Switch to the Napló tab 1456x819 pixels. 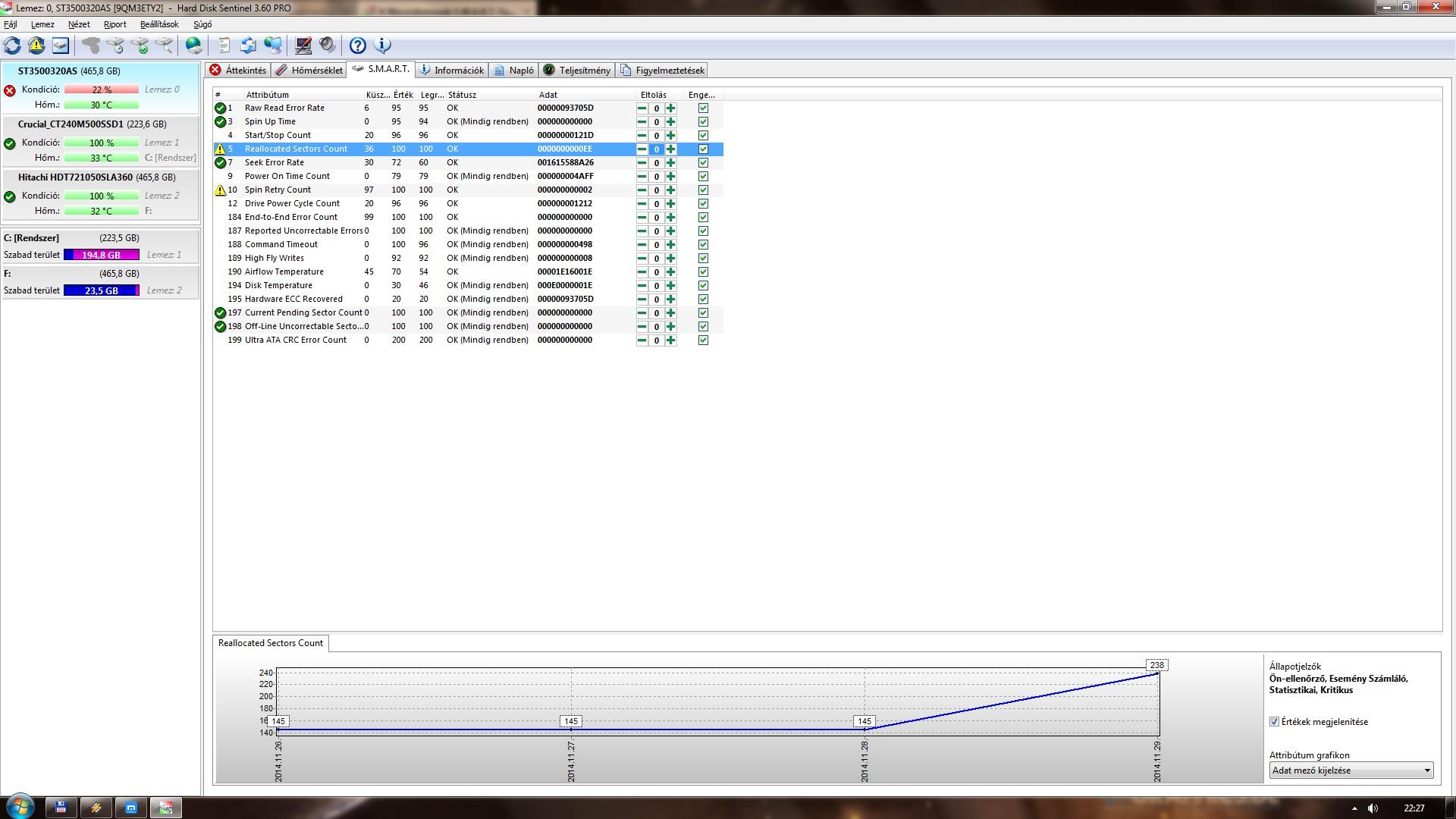(513, 70)
